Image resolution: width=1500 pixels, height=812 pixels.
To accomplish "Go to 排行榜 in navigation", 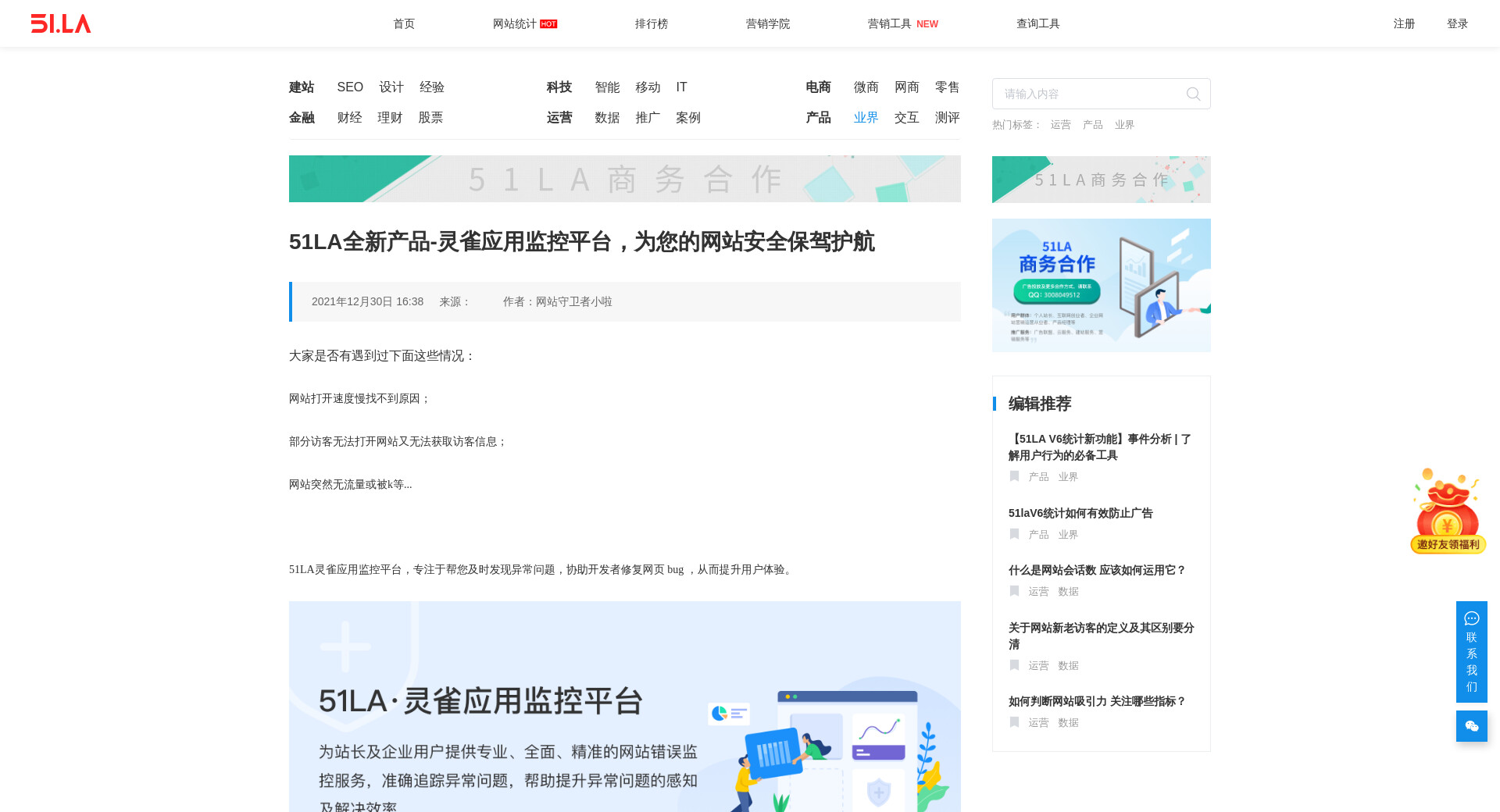I will [651, 24].
